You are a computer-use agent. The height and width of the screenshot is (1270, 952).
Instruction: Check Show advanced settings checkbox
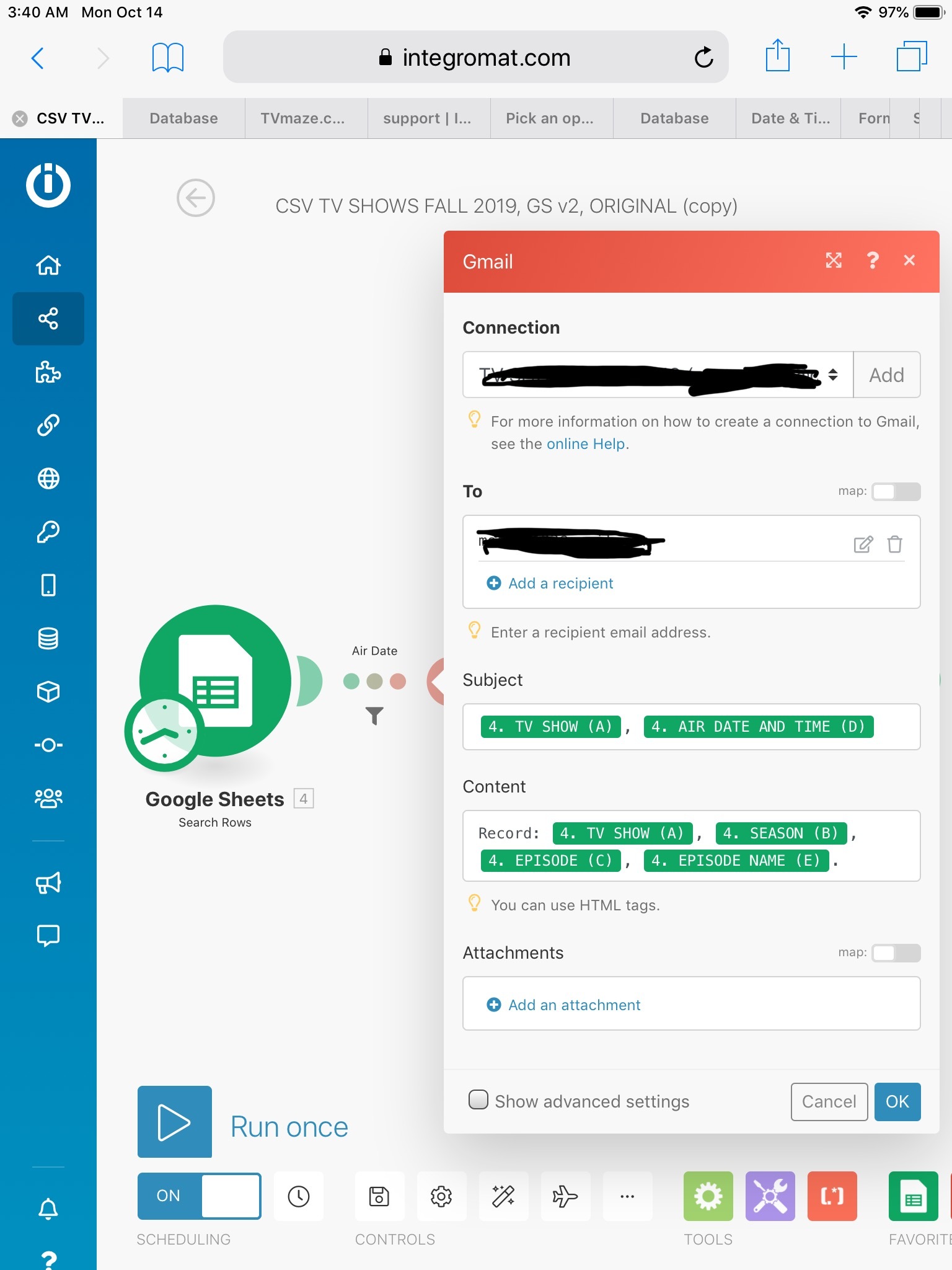(478, 1099)
